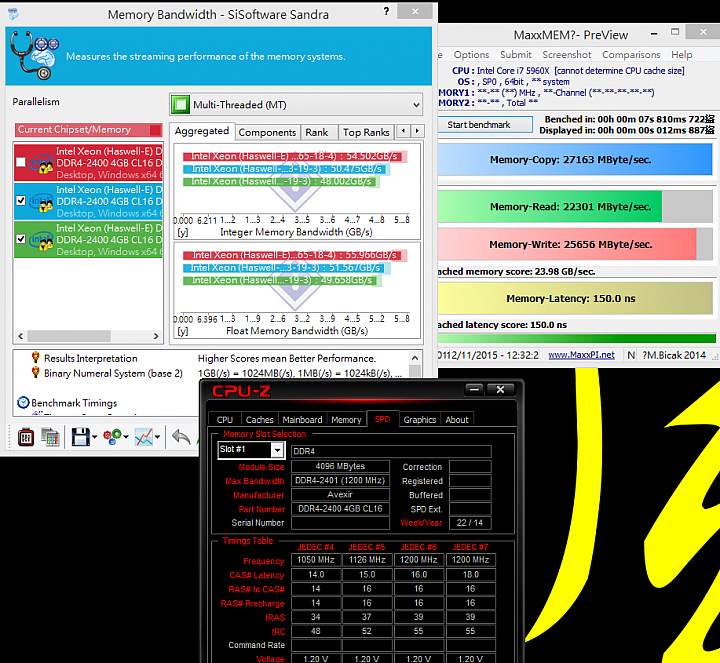Click the Sandra options (red panel) toolbar icon
The width and height of the screenshot is (720, 663).
(26, 437)
